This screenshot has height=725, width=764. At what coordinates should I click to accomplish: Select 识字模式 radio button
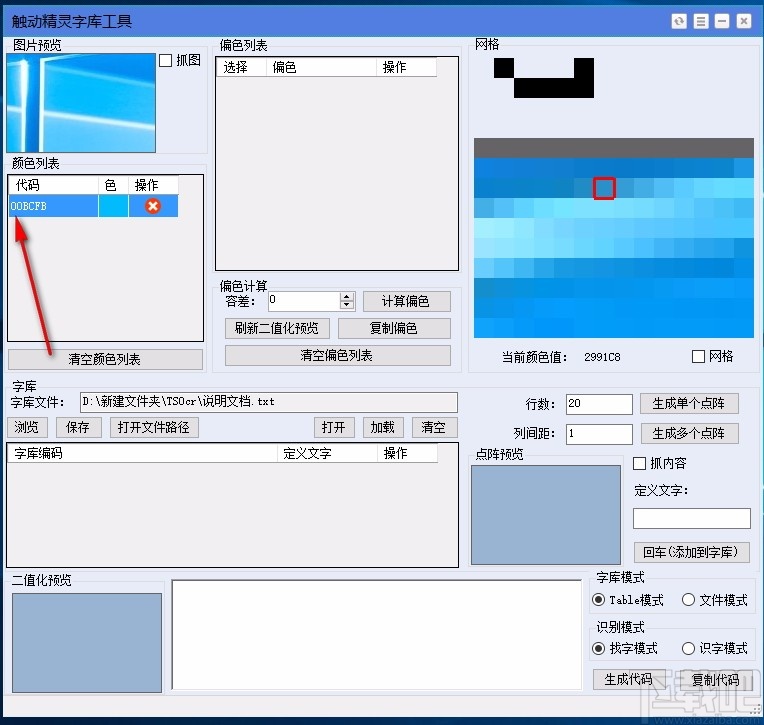(688, 649)
